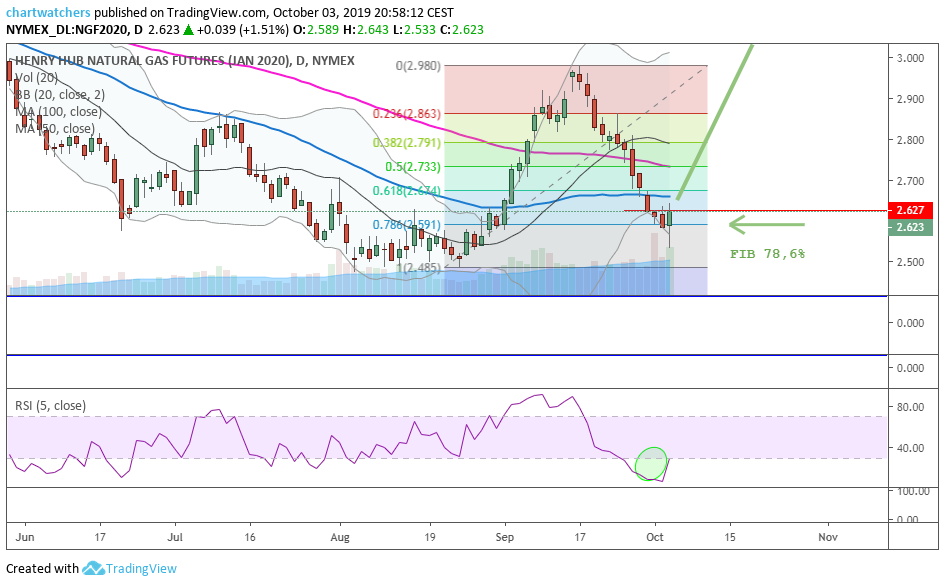
Task: Click the Vol (20) indicator label
Action: tap(36, 77)
